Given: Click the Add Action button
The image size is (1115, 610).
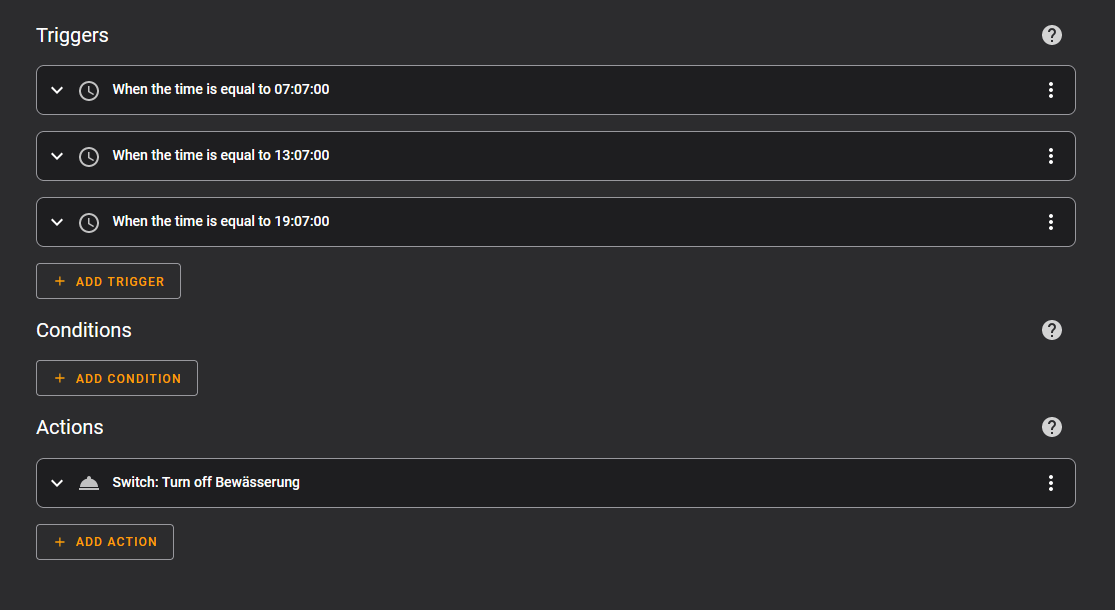Looking at the screenshot, I should (105, 542).
